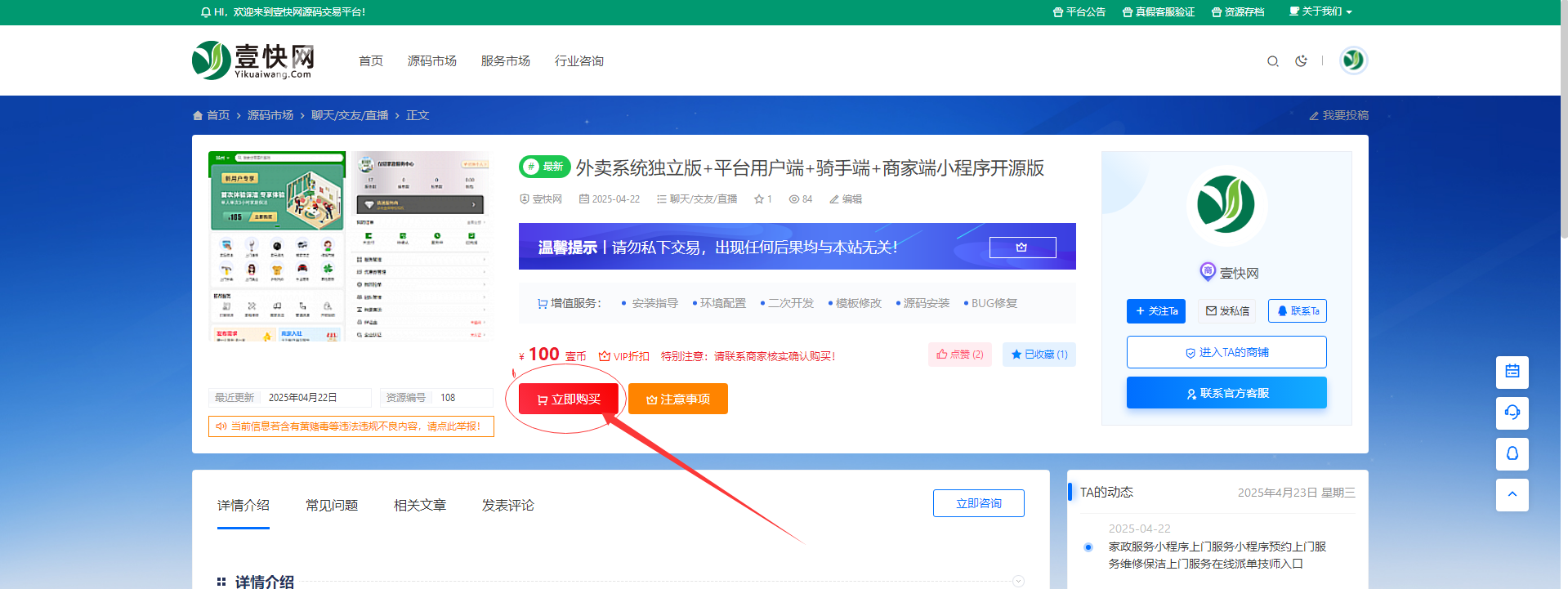Image resolution: width=1568 pixels, height=589 pixels.
Task: Click the VIP折扣 crown link
Action: 624,356
